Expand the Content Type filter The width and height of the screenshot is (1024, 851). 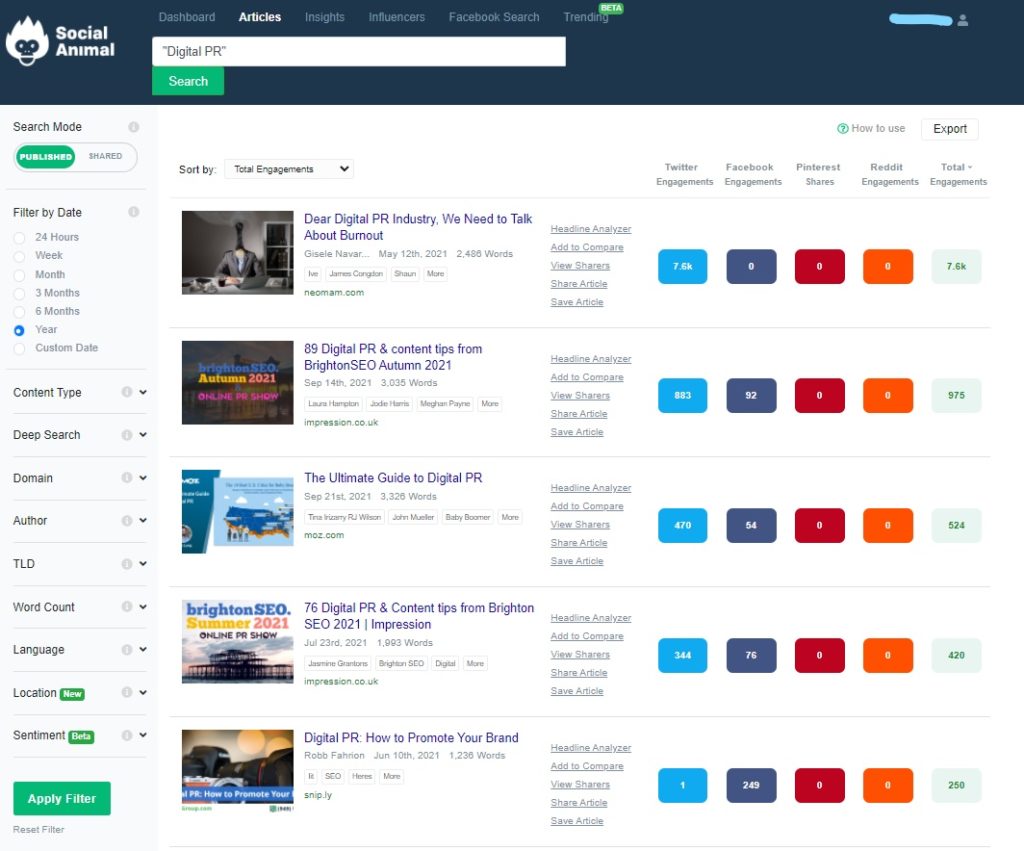pyautogui.click(x=143, y=392)
